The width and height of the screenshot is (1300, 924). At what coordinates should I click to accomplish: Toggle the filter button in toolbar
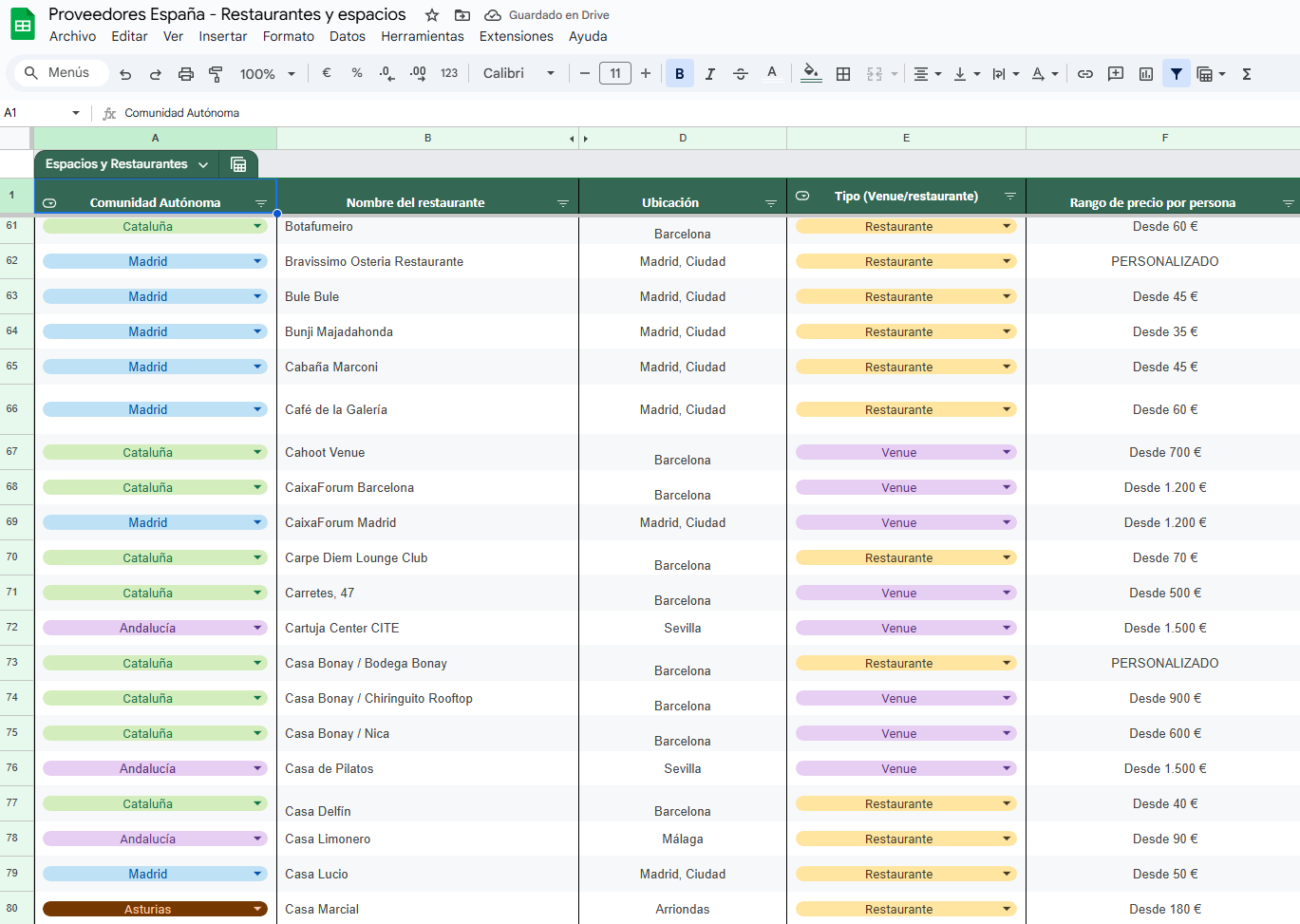(1177, 74)
